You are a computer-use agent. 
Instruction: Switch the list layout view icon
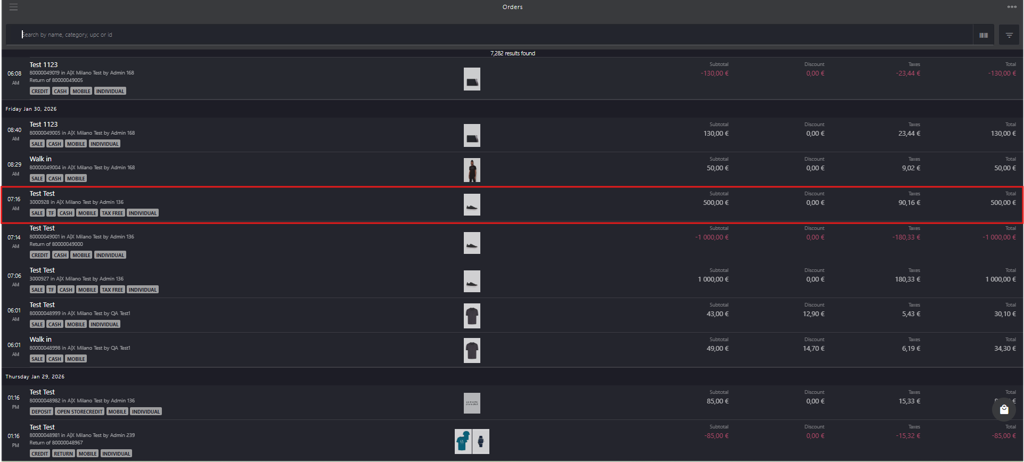984,35
